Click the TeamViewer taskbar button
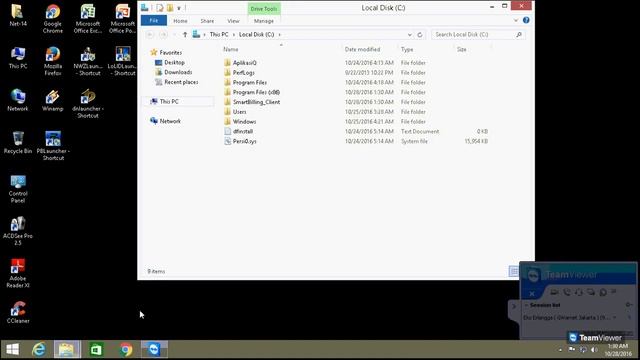Image resolution: width=640 pixels, height=360 pixels. (x=154, y=349)
